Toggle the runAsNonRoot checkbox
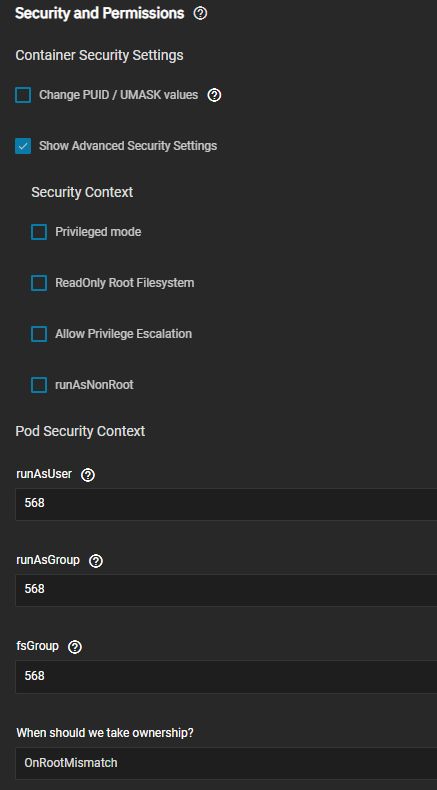Screen dimensions: 437x790 coord(39,385)
